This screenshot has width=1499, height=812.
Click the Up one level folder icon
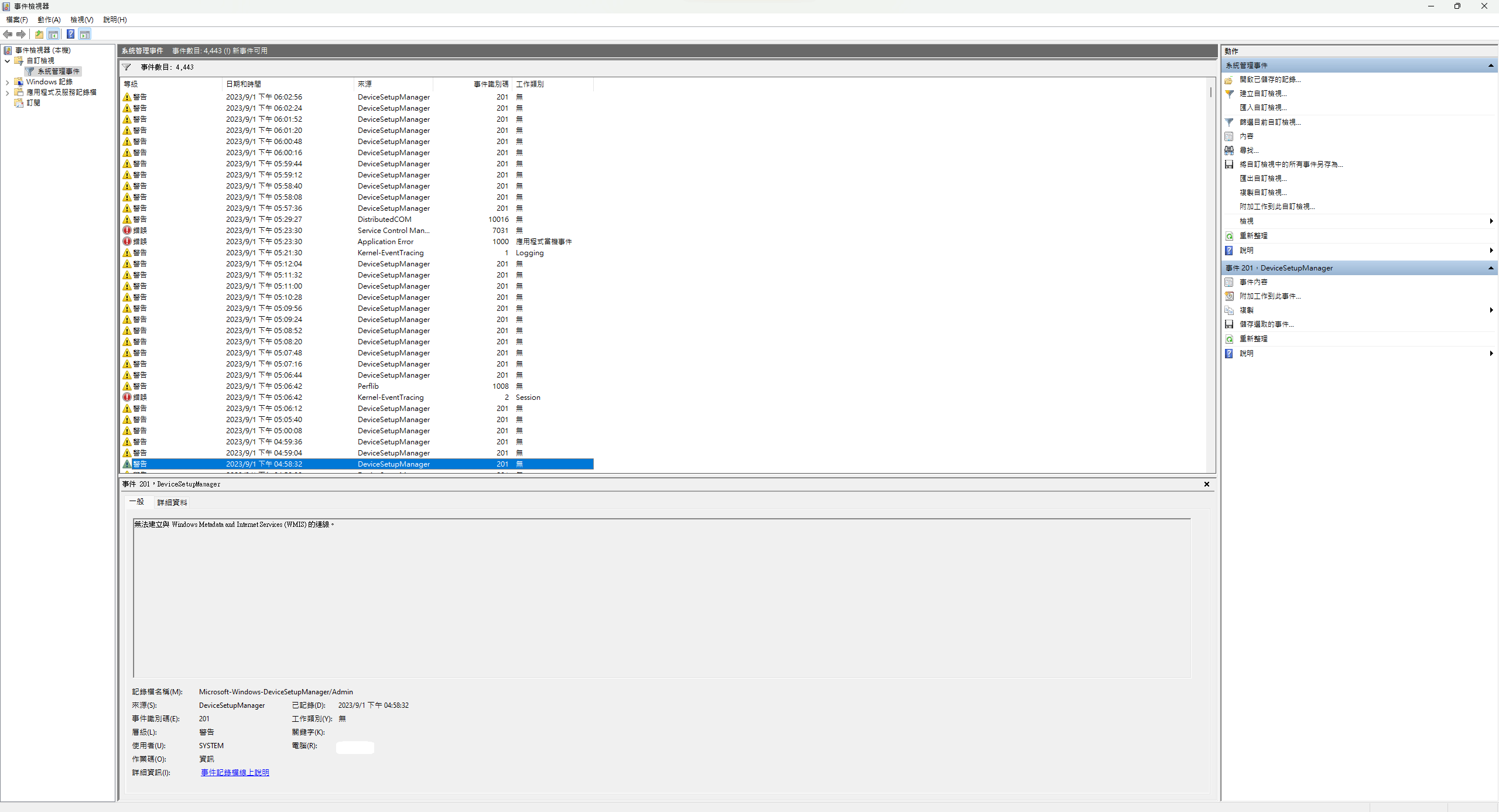point(39,35)
